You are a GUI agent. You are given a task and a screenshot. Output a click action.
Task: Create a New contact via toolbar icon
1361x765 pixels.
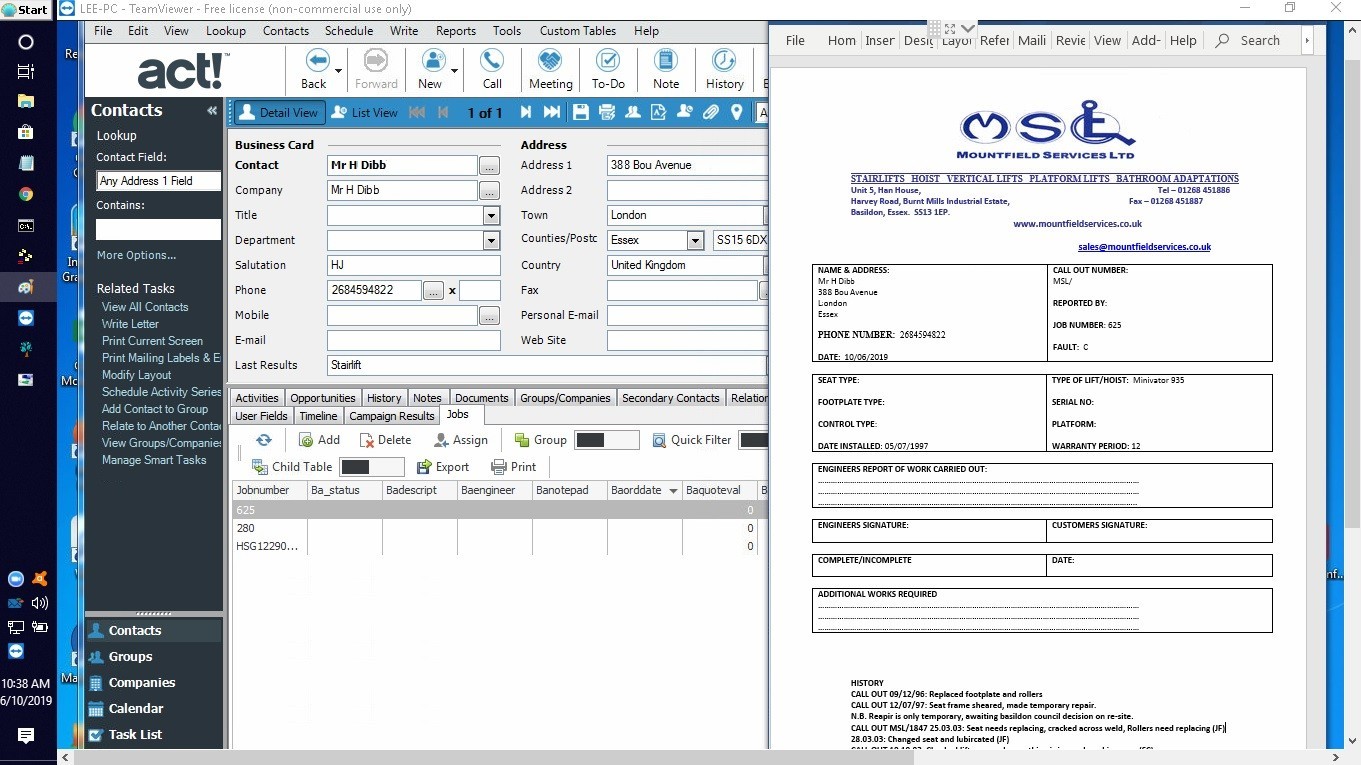432,61
